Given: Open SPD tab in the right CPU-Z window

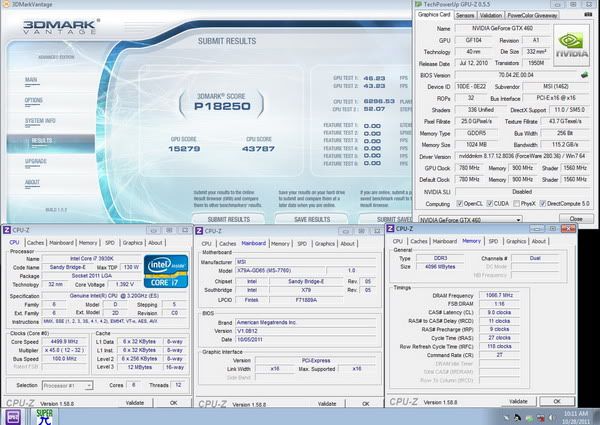Looking at the screenshot, I should point(493,241).
